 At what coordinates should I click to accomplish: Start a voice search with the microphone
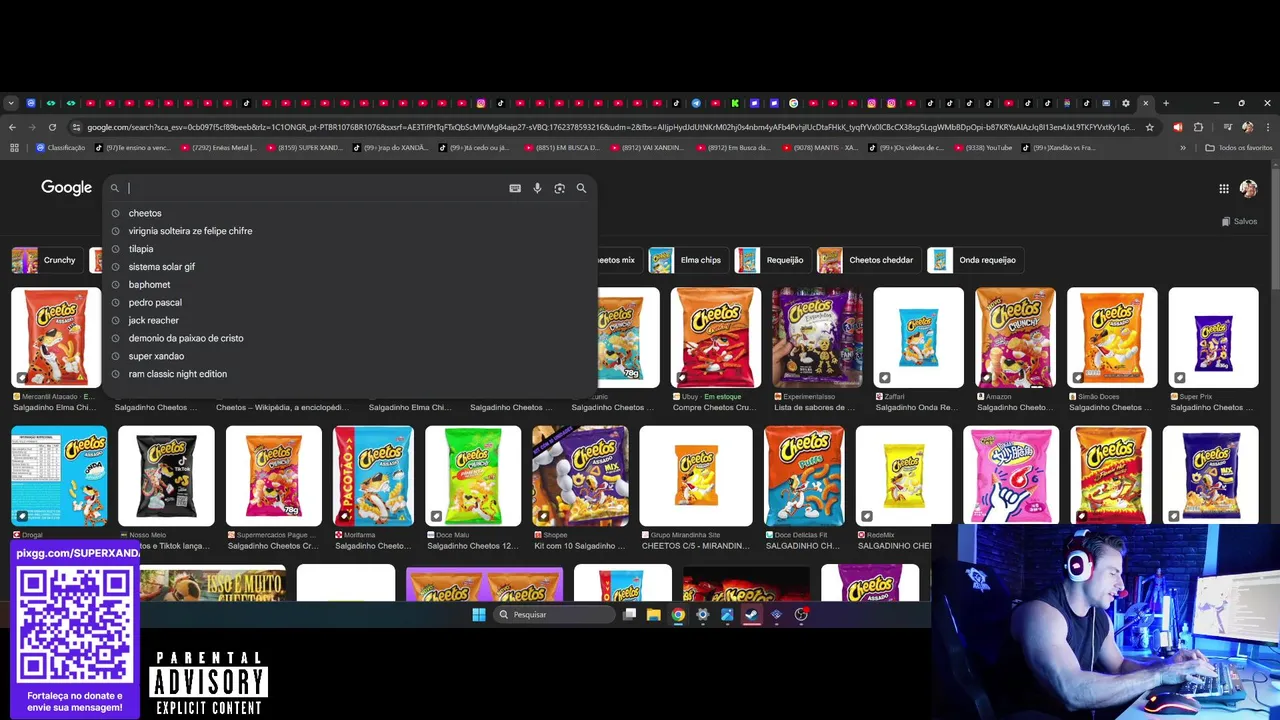pyautogui.click(x=537, y=188)
